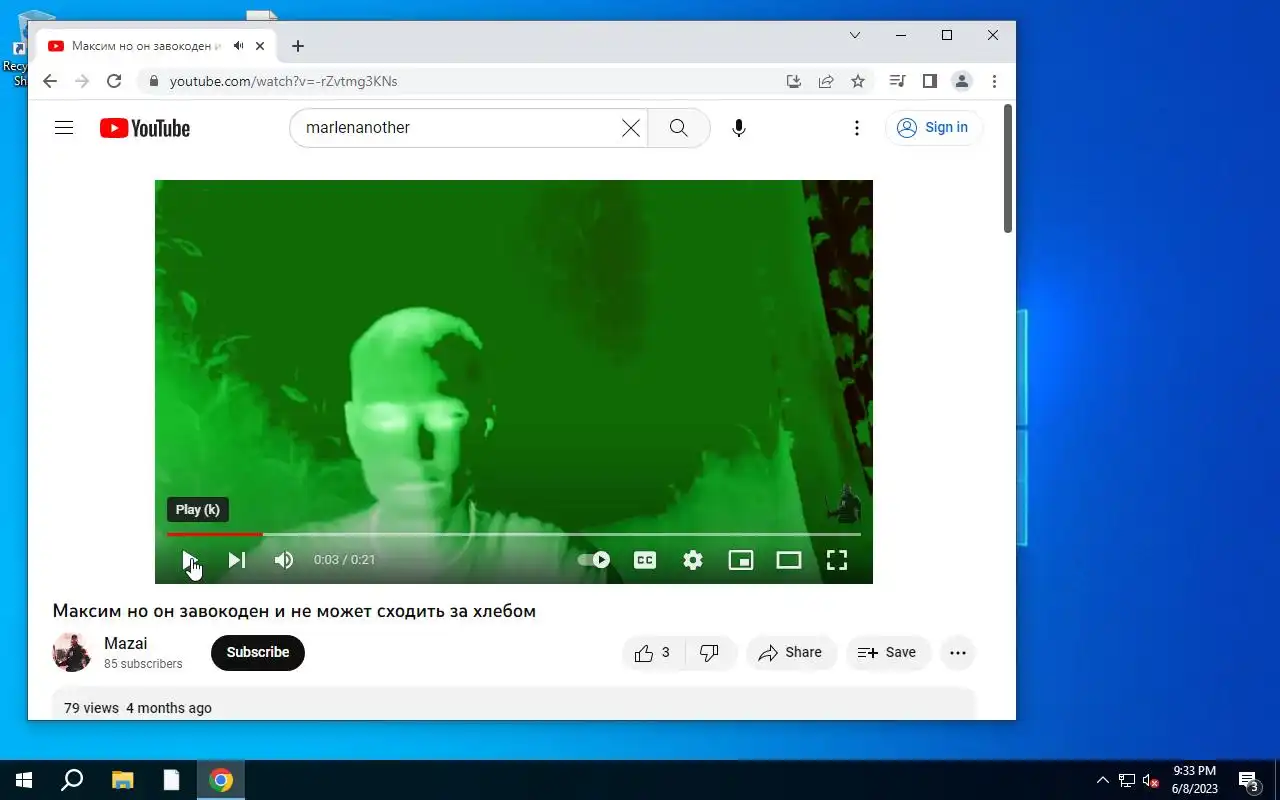Dislike this video thumbs down
The height and width of the screenshot is (800, 1280).
[710, 653]
